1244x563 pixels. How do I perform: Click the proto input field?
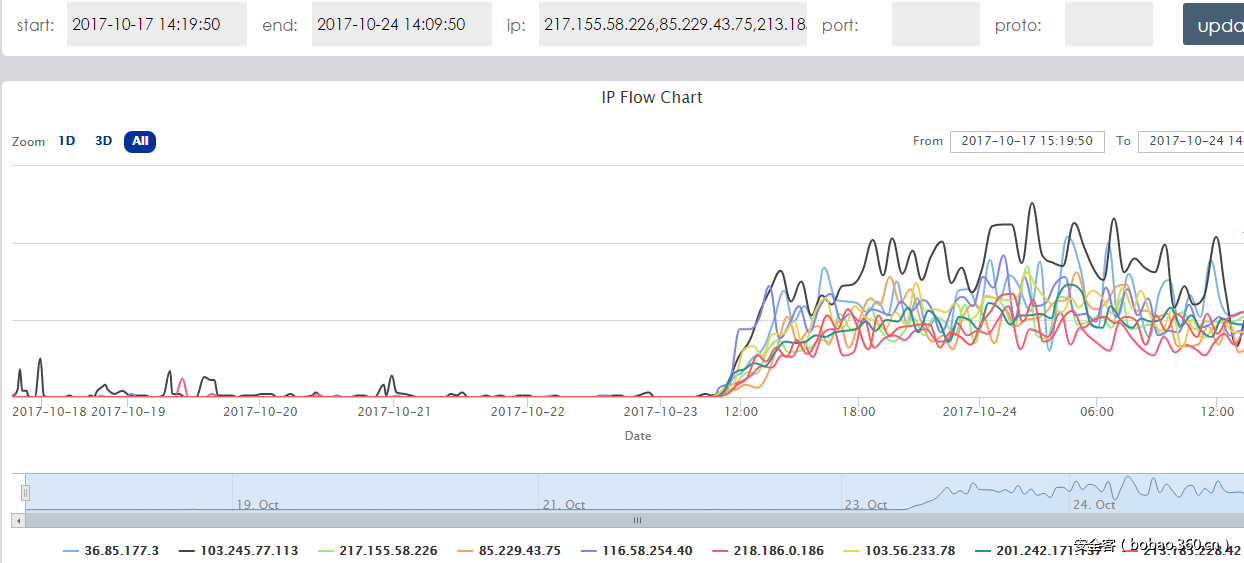[1108, 24]
